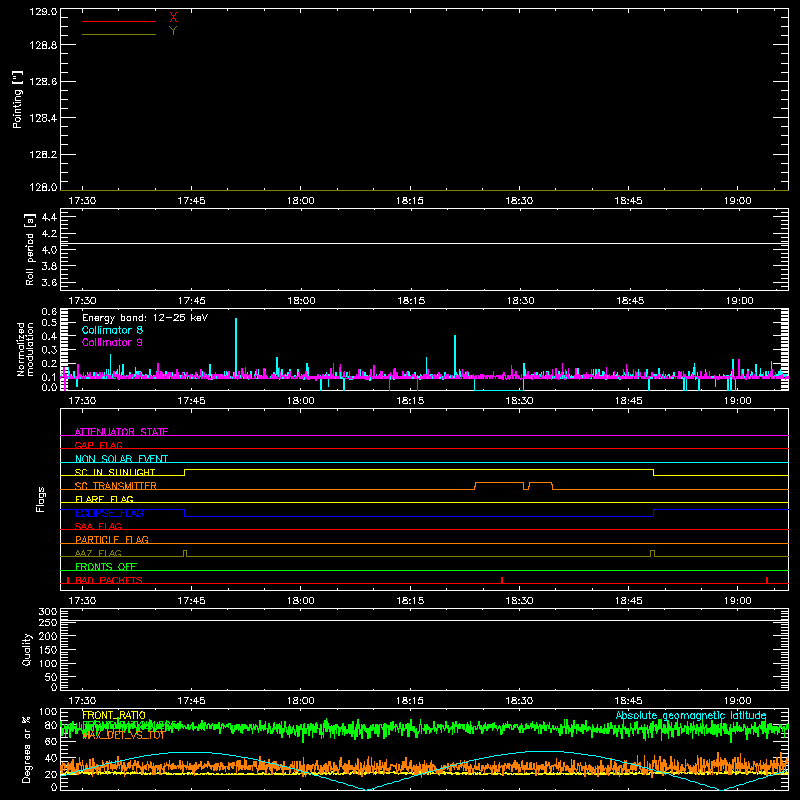Click the GAP_FLAG label
The width and height of the screenshot is (800, 800).
pos(98,445)
